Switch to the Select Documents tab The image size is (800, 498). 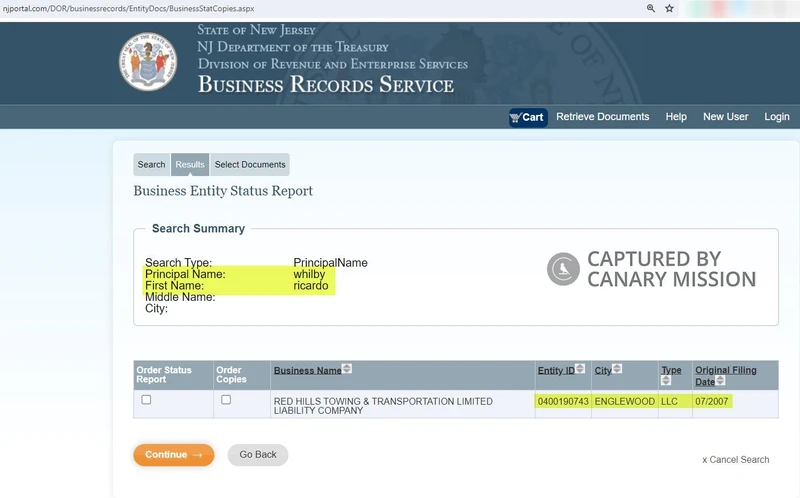[250, 165]
